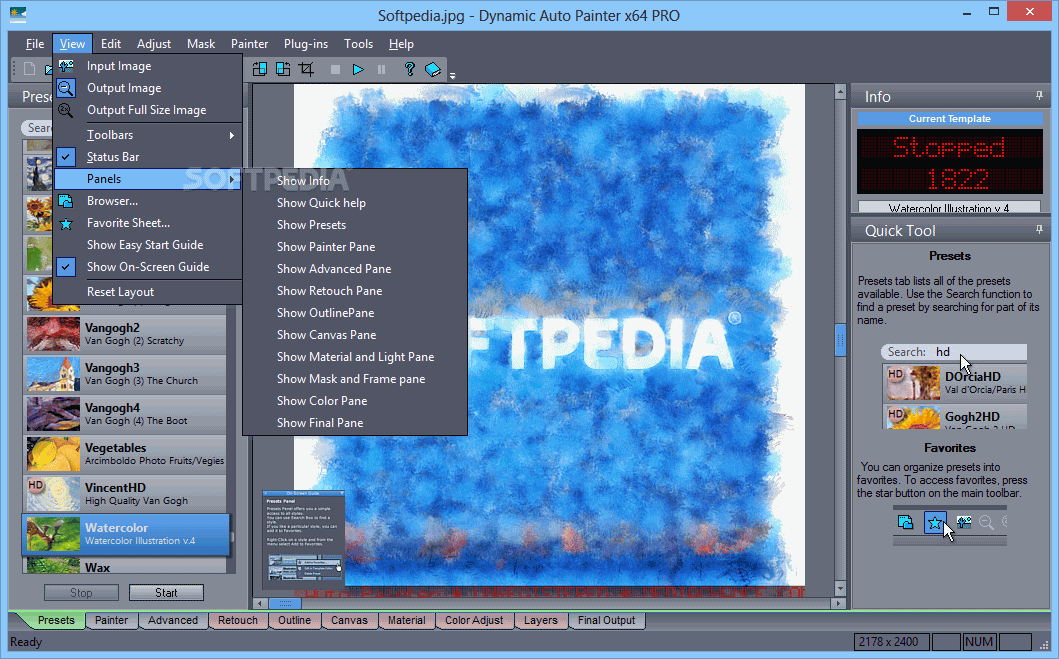Switch to the Painter tab
The width and height of the screenshot is (1059, 659).
(111, 620)
